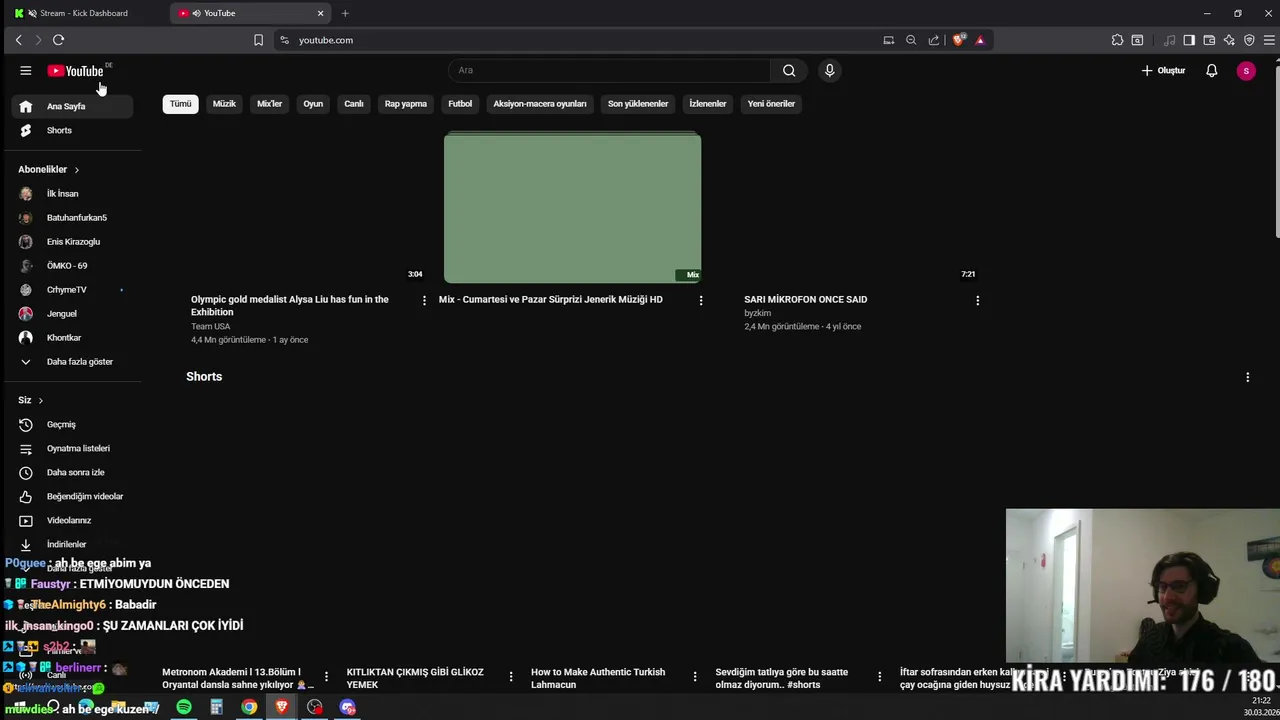Open options for Turkish Lahmacun short

pos(695,677)
